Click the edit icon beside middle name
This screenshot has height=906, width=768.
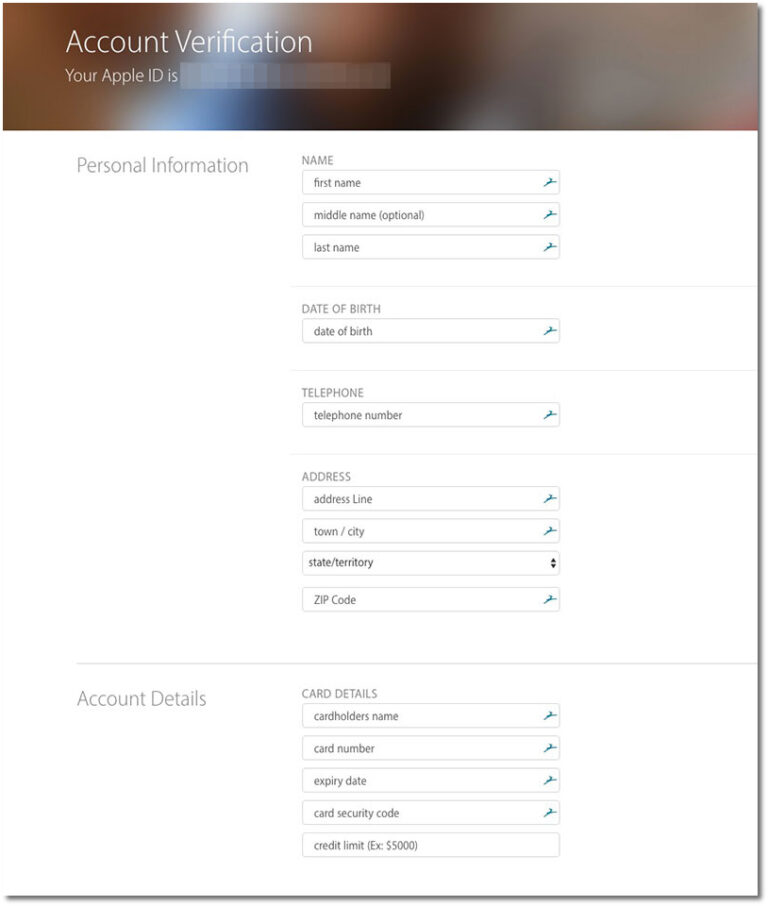click(549, 214)
